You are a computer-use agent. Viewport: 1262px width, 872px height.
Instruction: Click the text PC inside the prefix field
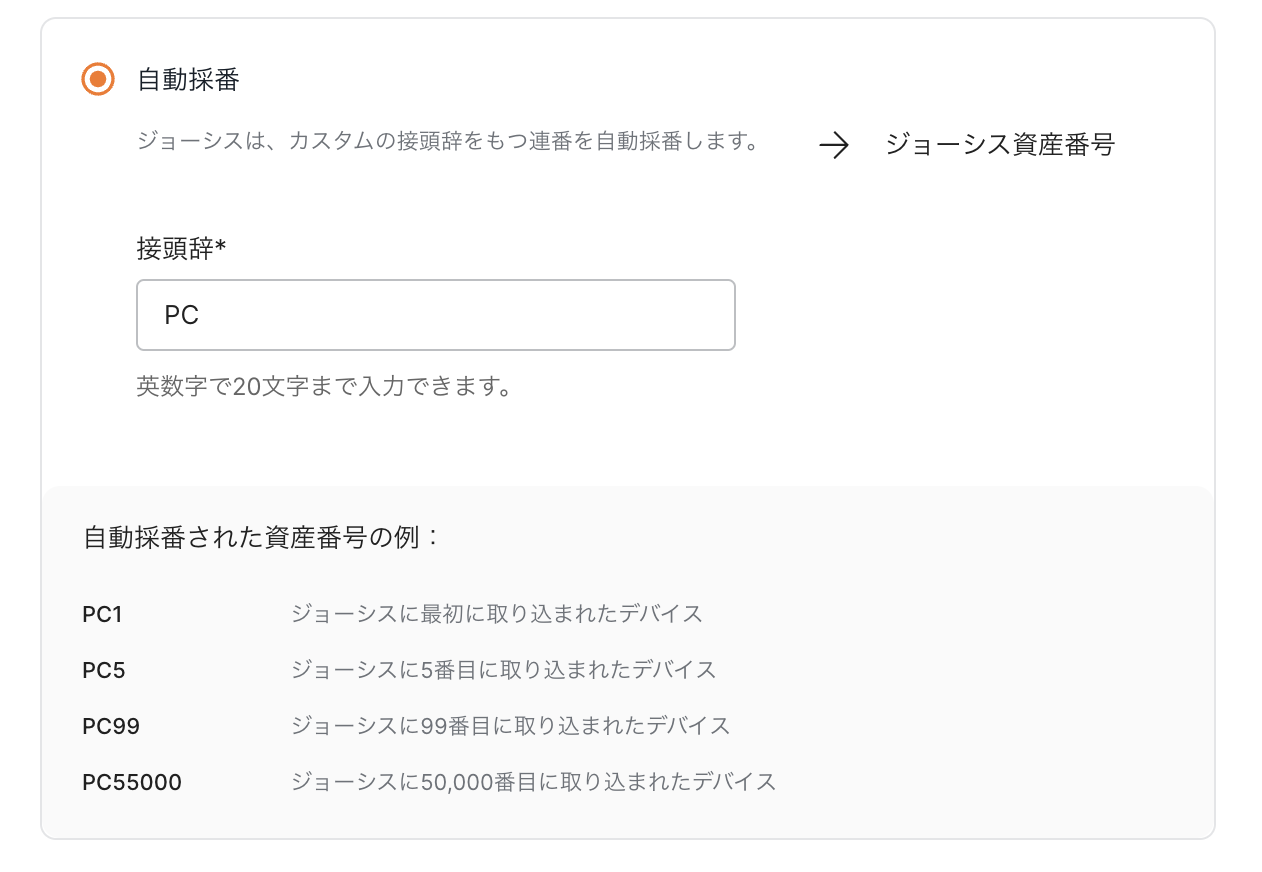pos(182,315)
